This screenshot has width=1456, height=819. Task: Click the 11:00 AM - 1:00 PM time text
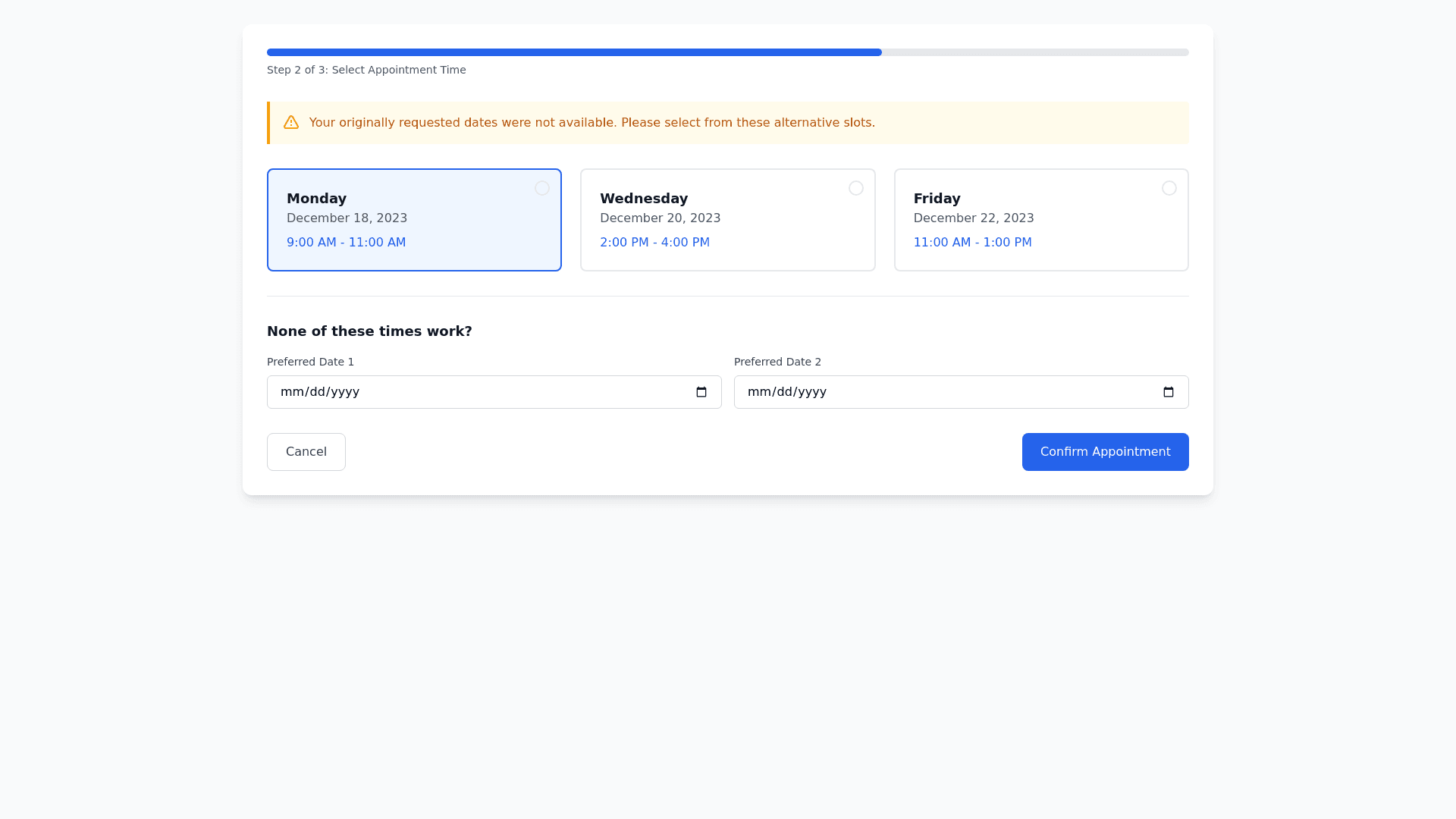(972, 243)
